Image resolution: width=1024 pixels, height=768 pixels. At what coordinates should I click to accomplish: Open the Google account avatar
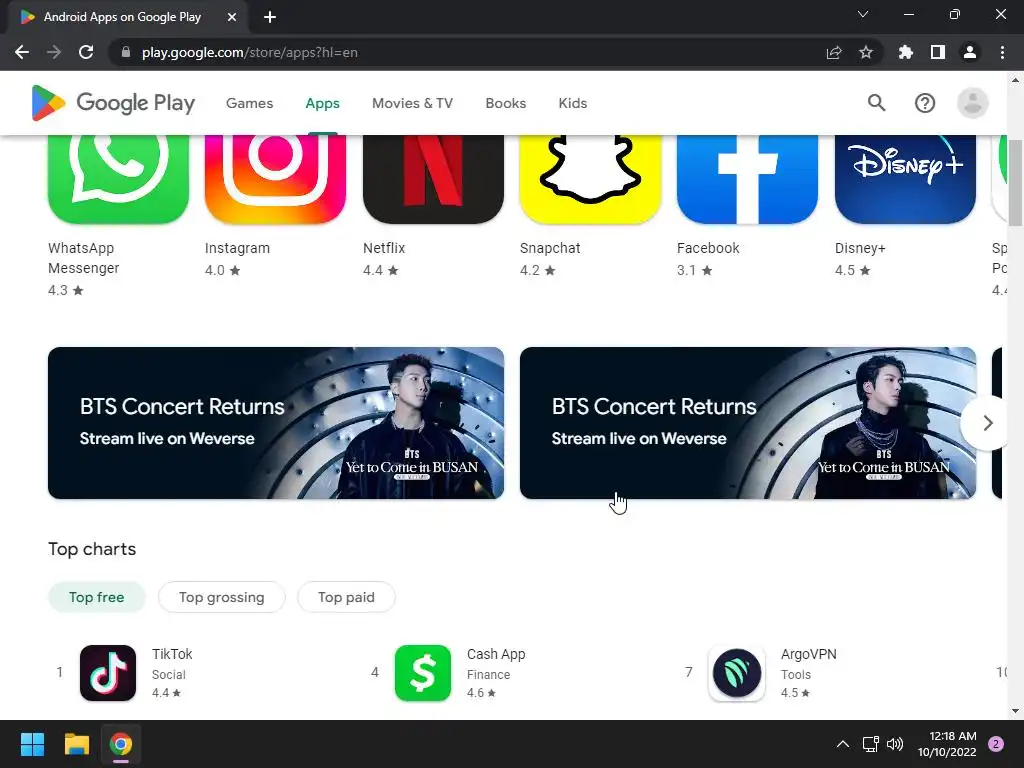pyautogui.click(x=972, y=103)
